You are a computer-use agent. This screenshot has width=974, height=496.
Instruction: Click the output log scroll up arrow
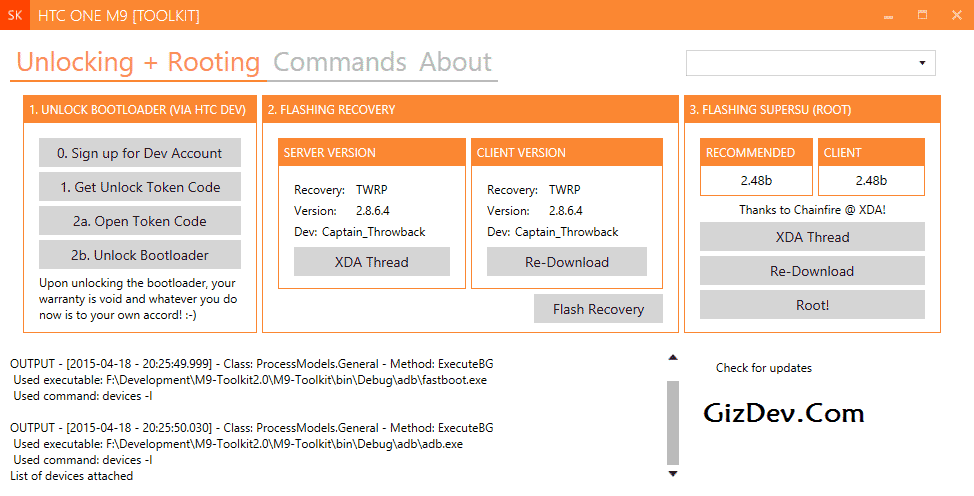tap(673, 357)
